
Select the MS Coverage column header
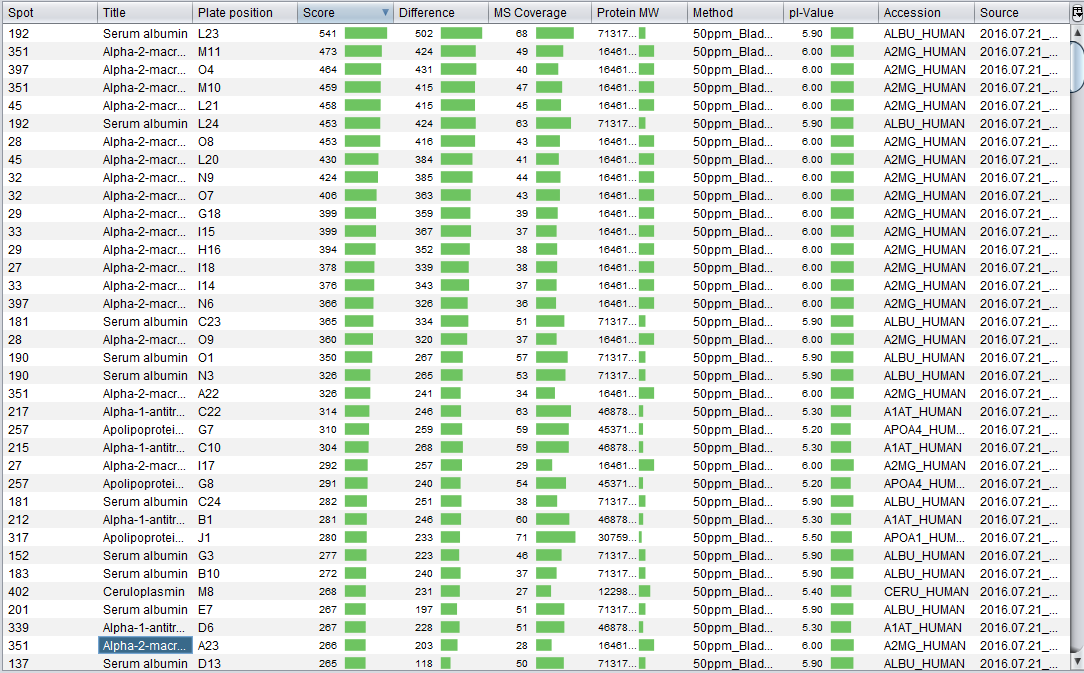tap(538, 13)
